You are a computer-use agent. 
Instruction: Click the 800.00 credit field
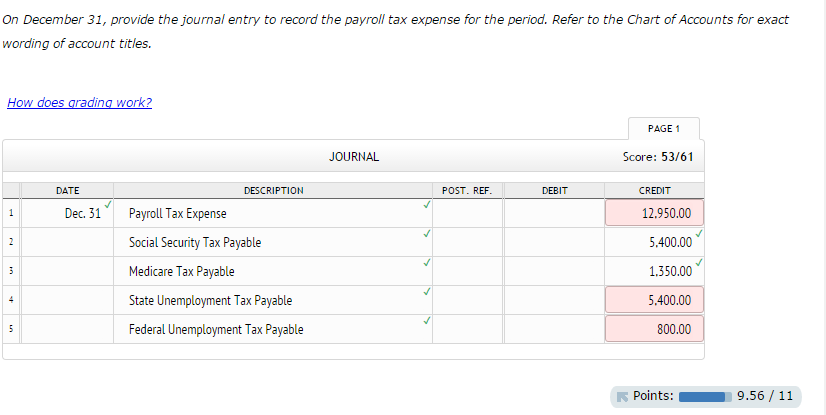654,329
